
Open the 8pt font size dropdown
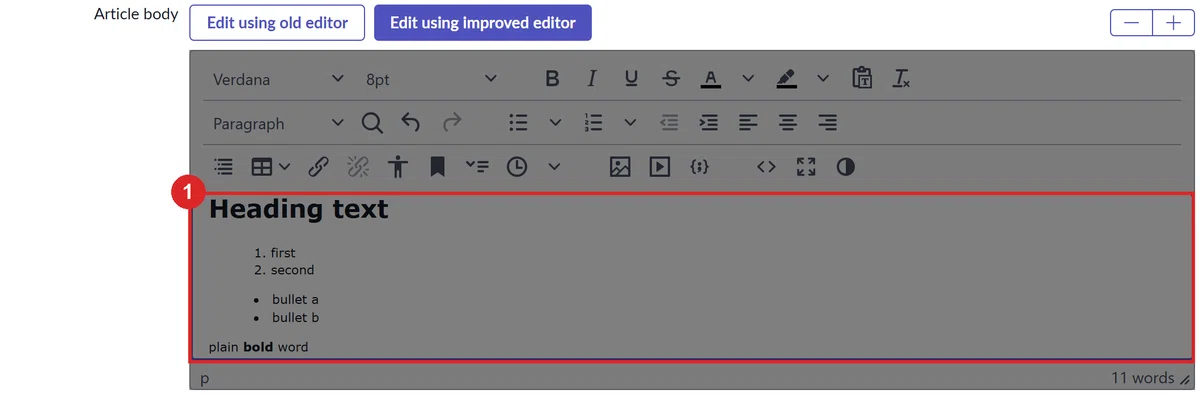pyautogui.click(x=430, y=79)
